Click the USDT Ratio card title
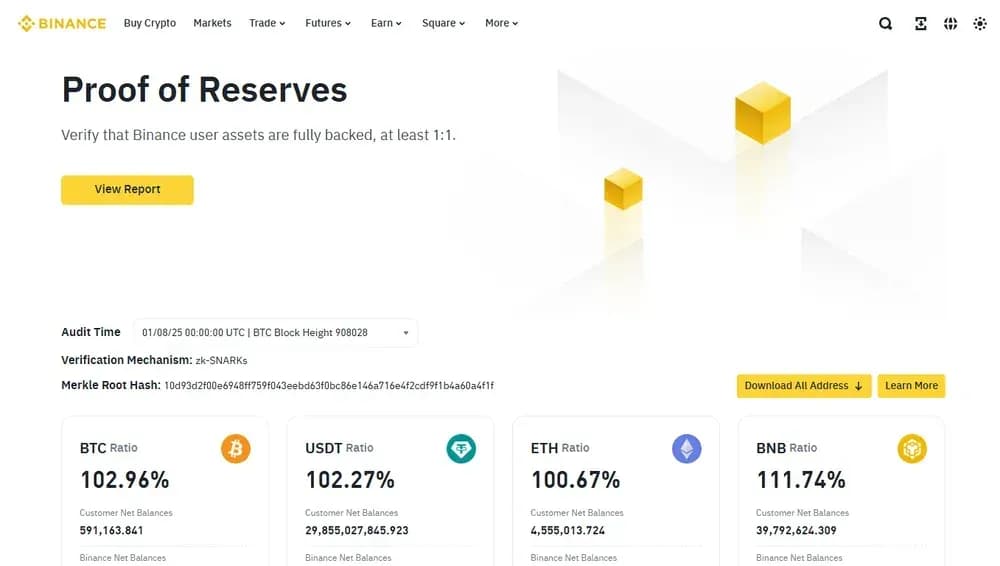Image resolution: width=1000 pixels, height=566 pixels. 339,448
